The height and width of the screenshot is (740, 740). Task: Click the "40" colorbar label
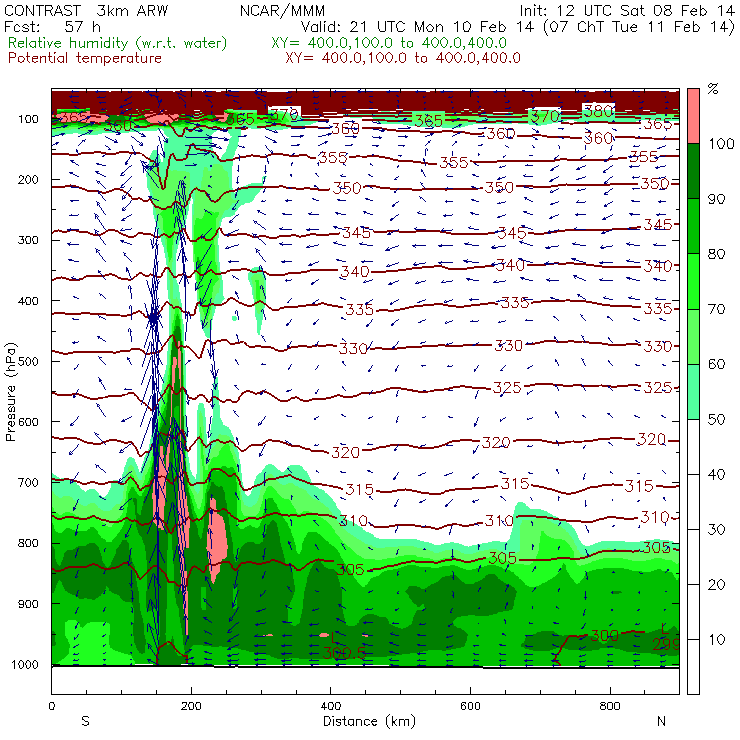tap(717, 474)
